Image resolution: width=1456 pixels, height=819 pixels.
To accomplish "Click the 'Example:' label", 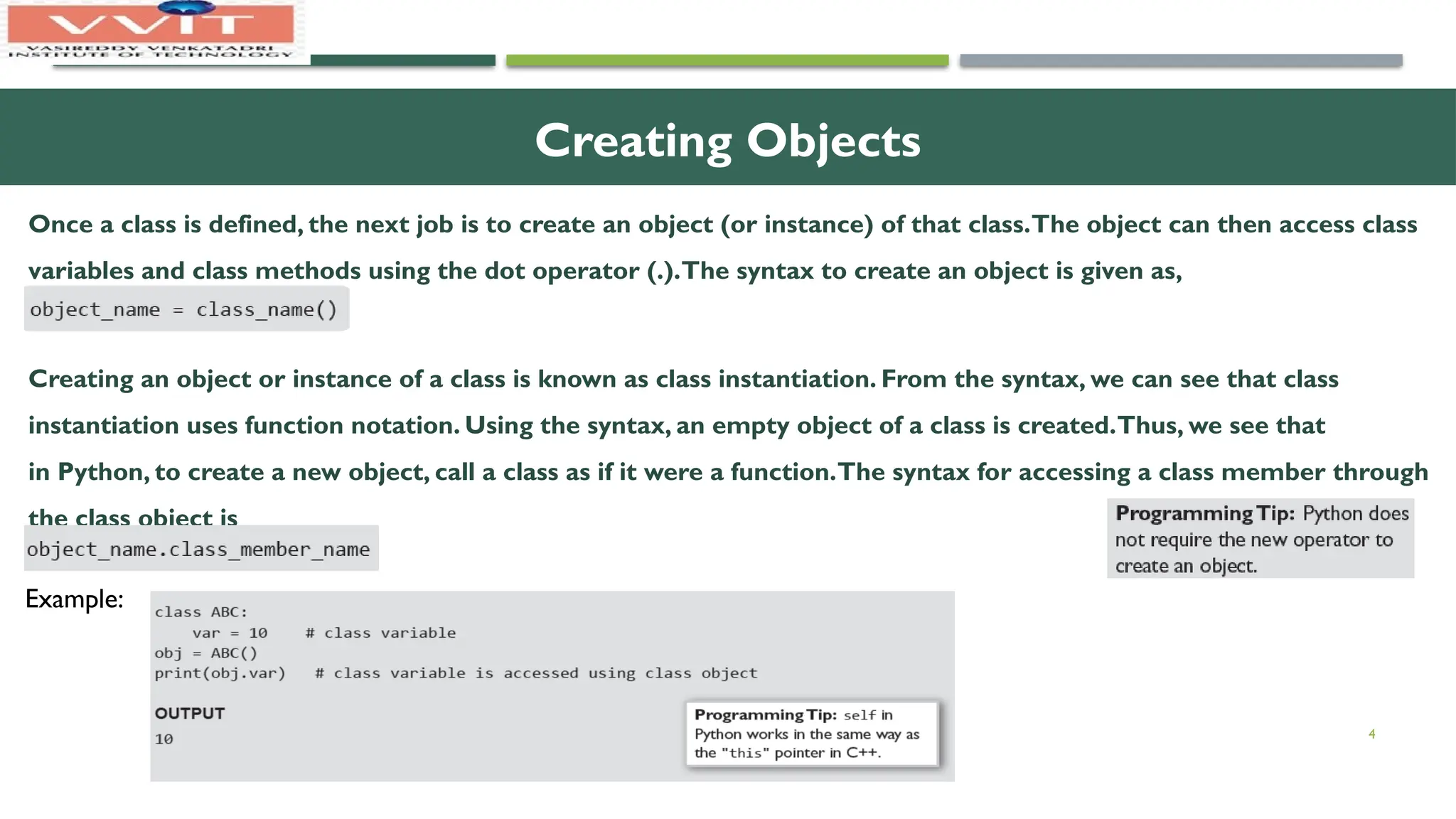I will [75, 599].
